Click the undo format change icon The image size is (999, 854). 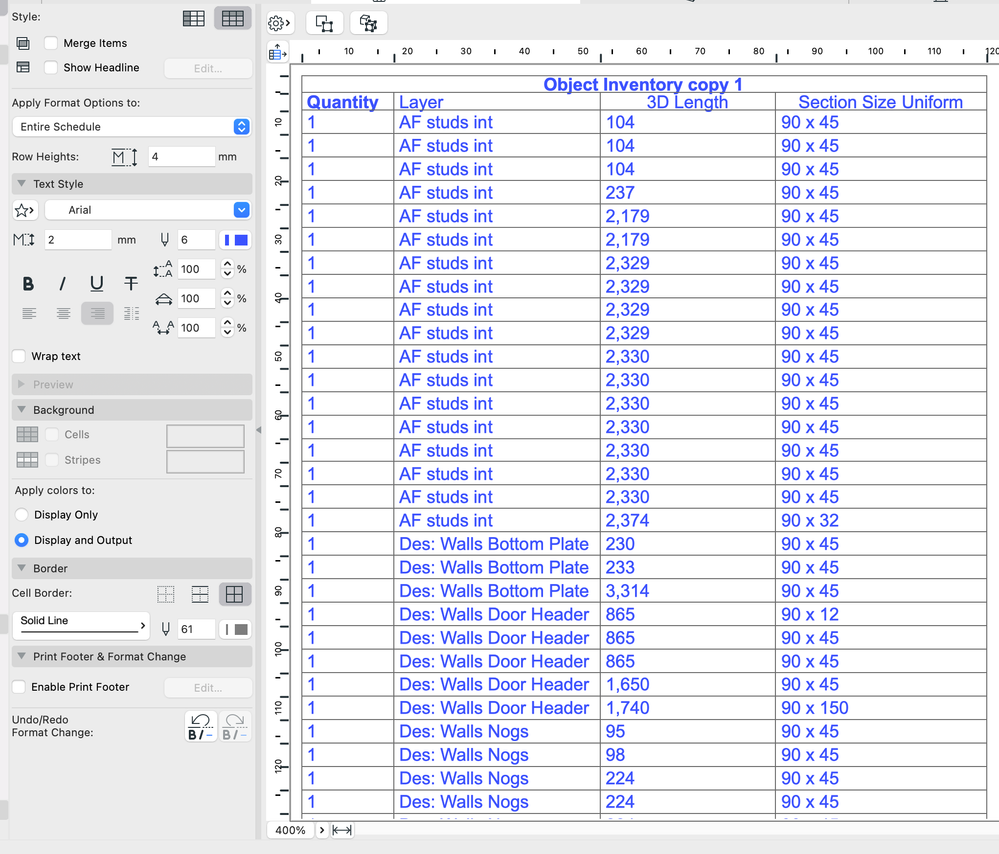coord(198,727)
